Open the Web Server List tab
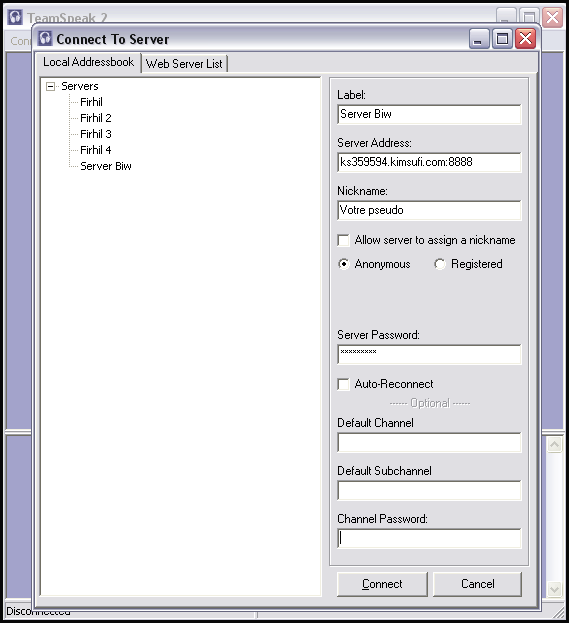Image resolution: width=569 pixels, height=623 pixels. (x=184, y=64)
